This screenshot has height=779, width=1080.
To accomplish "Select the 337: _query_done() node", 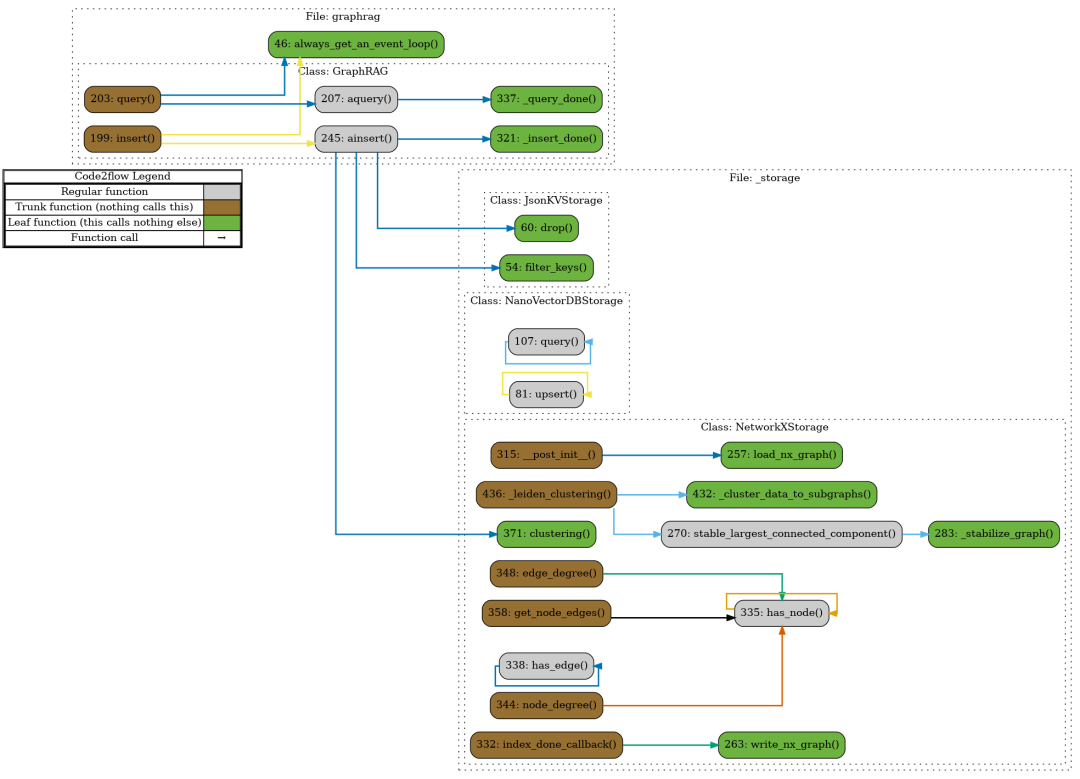I will (546, 99).
